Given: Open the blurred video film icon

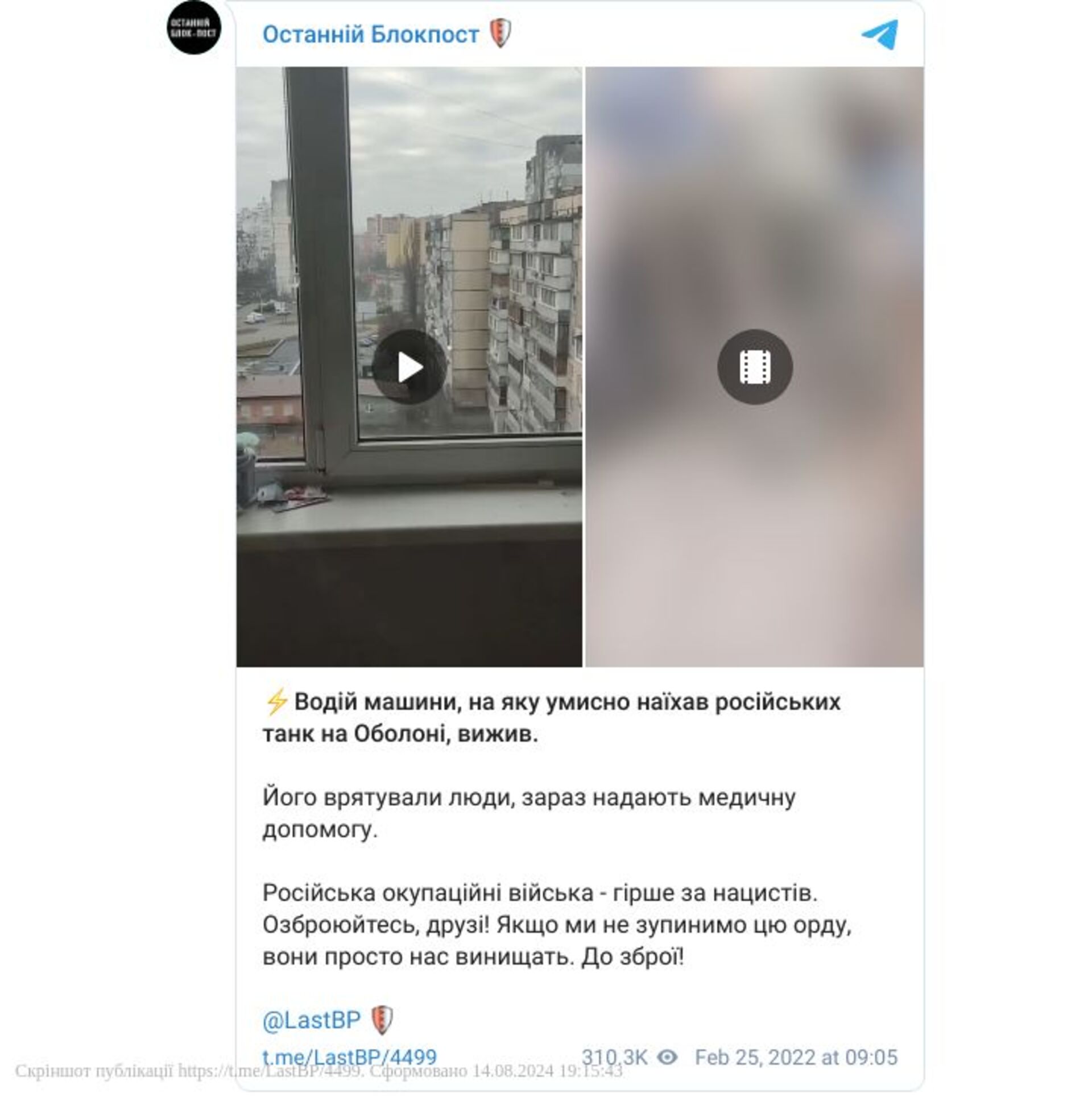Looking at the screenshot, I should (755, 367).
